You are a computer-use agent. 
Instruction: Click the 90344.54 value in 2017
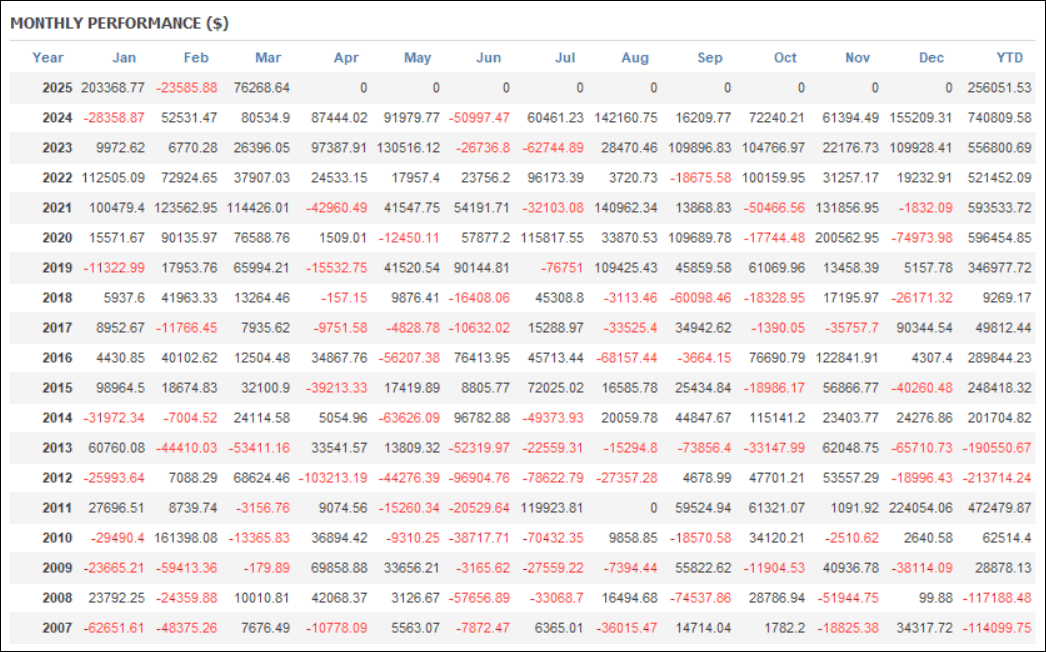point(924,328)
